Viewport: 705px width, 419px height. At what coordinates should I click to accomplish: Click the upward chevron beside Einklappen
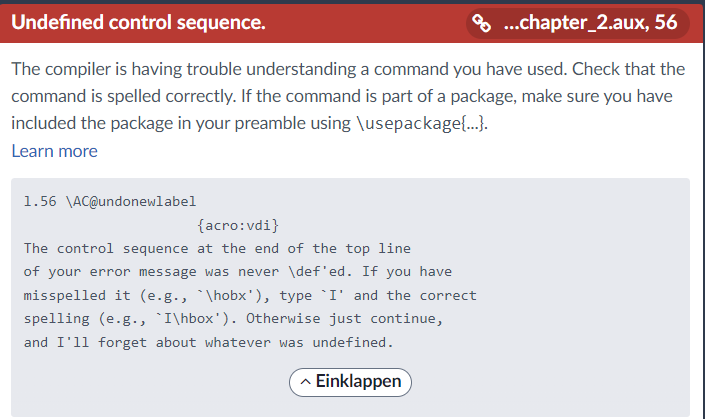pos(304,381)
